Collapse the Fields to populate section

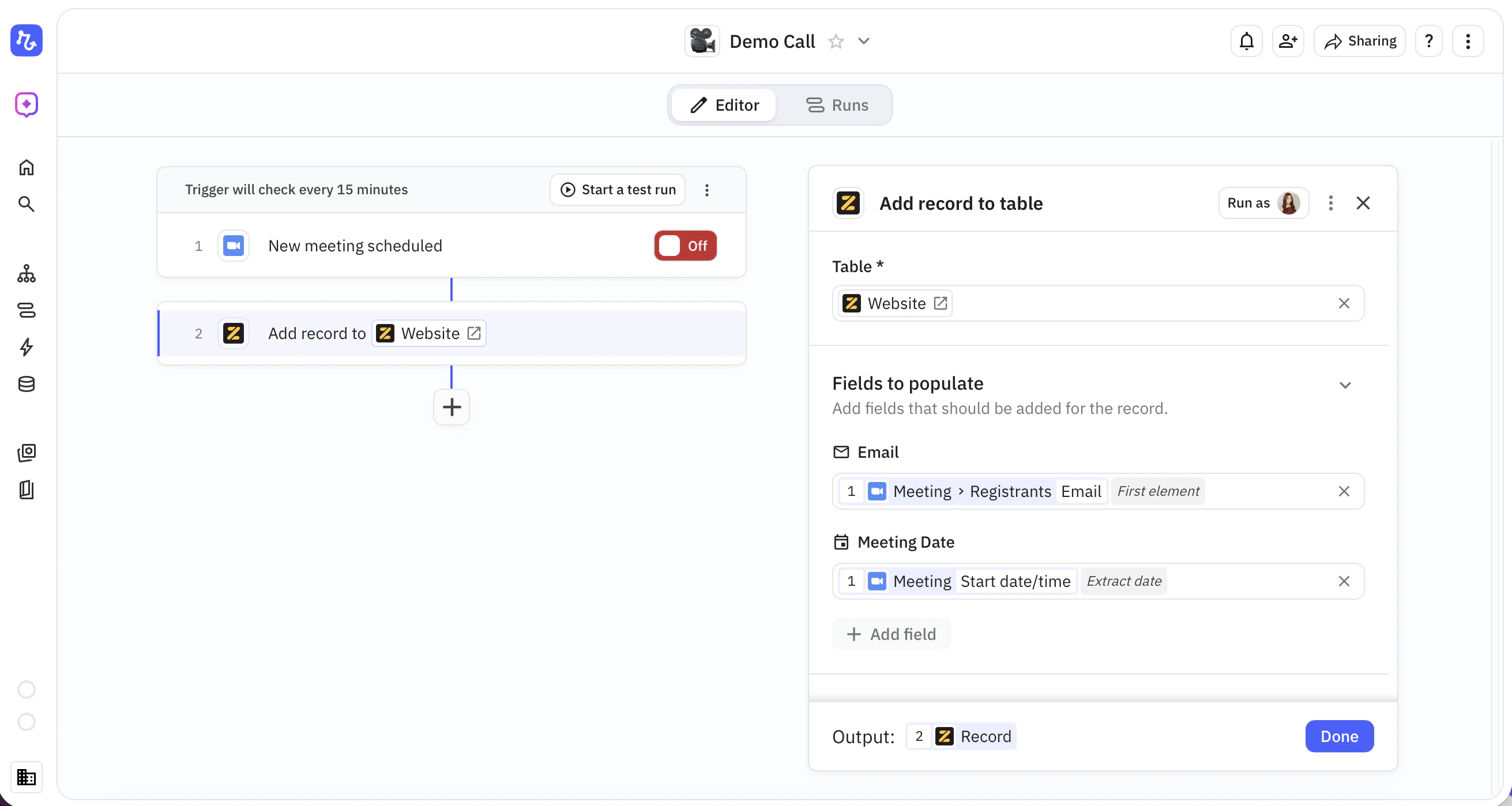[1345, 385]
